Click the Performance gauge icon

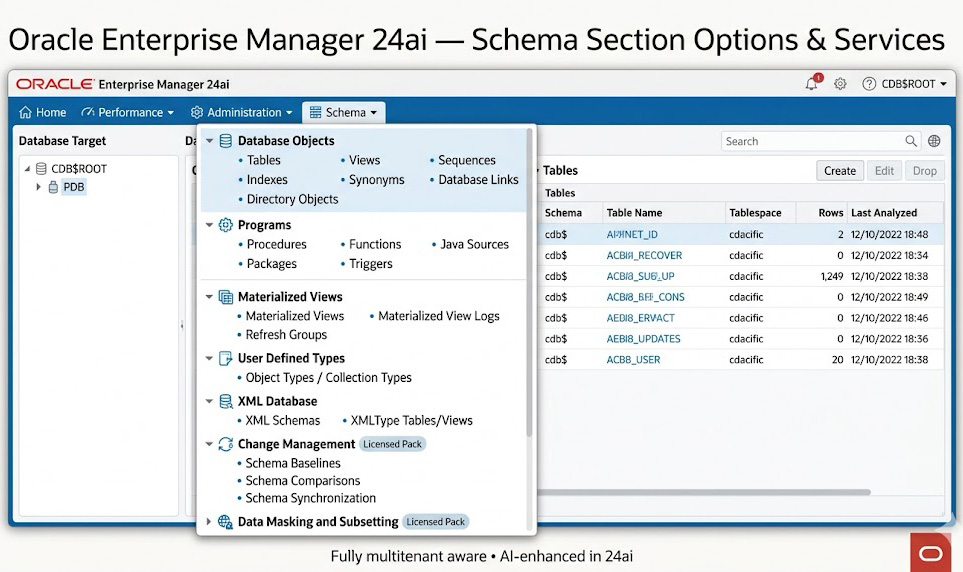[88, 112]
